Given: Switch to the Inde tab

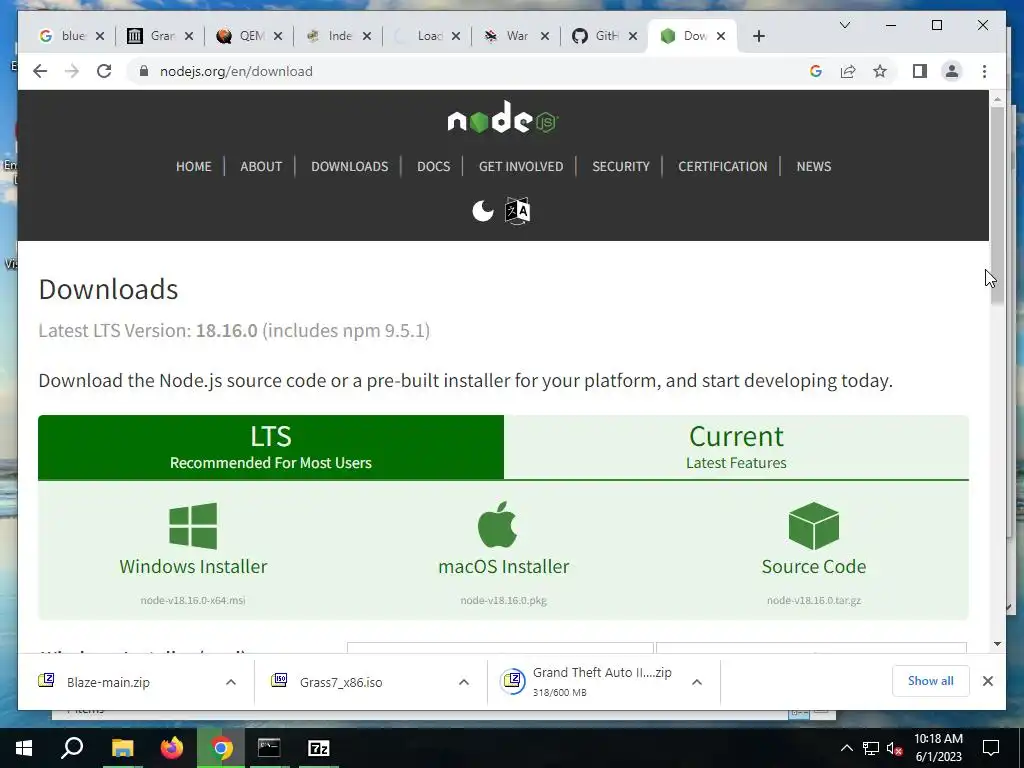Looking at the screenshot, I should [330, 36].
